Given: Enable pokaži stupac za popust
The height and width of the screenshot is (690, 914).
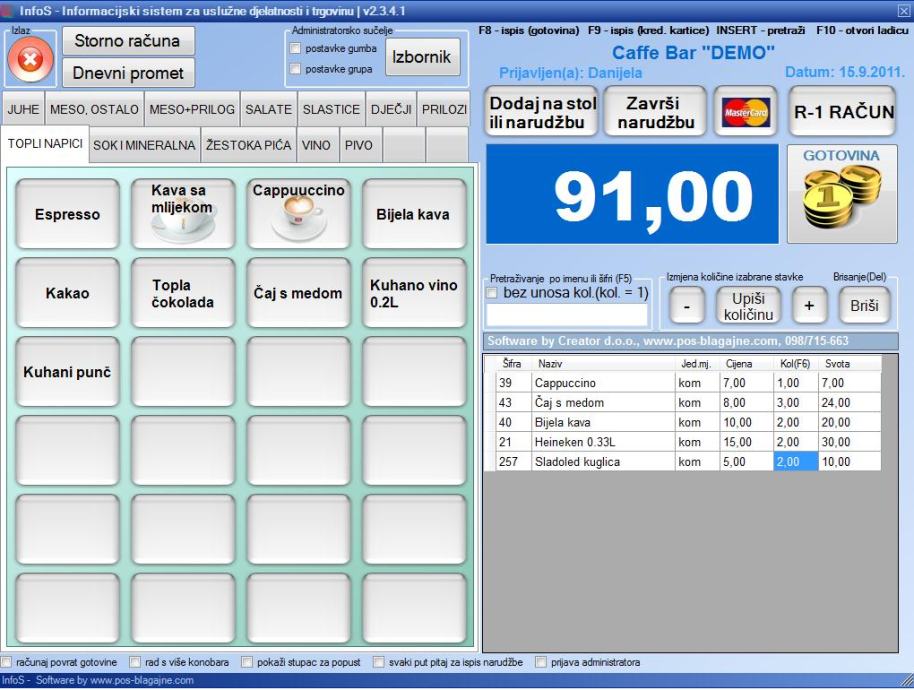Looking at the screenshot, I should (x=247, y=662).
